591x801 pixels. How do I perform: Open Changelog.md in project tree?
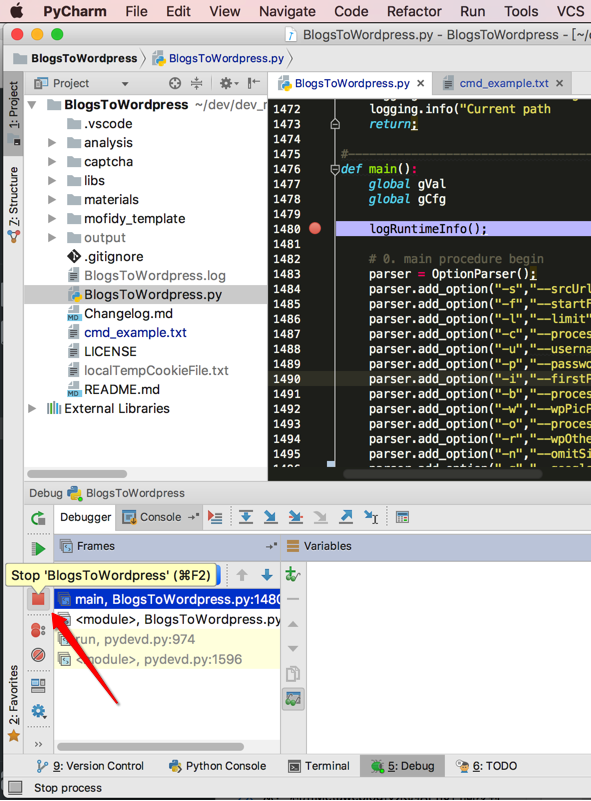128,314
